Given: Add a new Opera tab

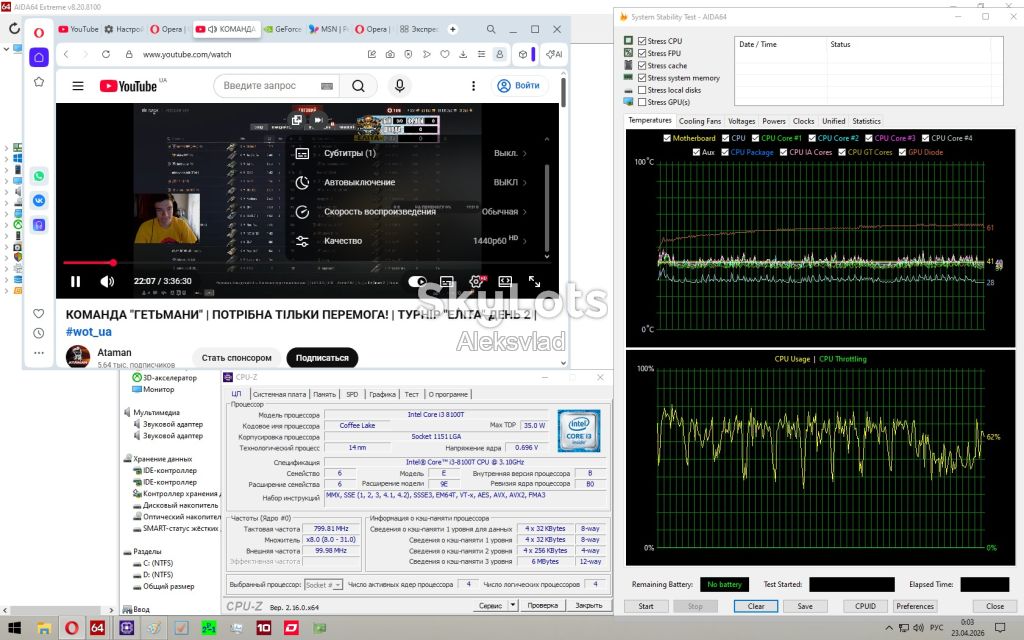Looking at the screenshot, I should (453, 29).
